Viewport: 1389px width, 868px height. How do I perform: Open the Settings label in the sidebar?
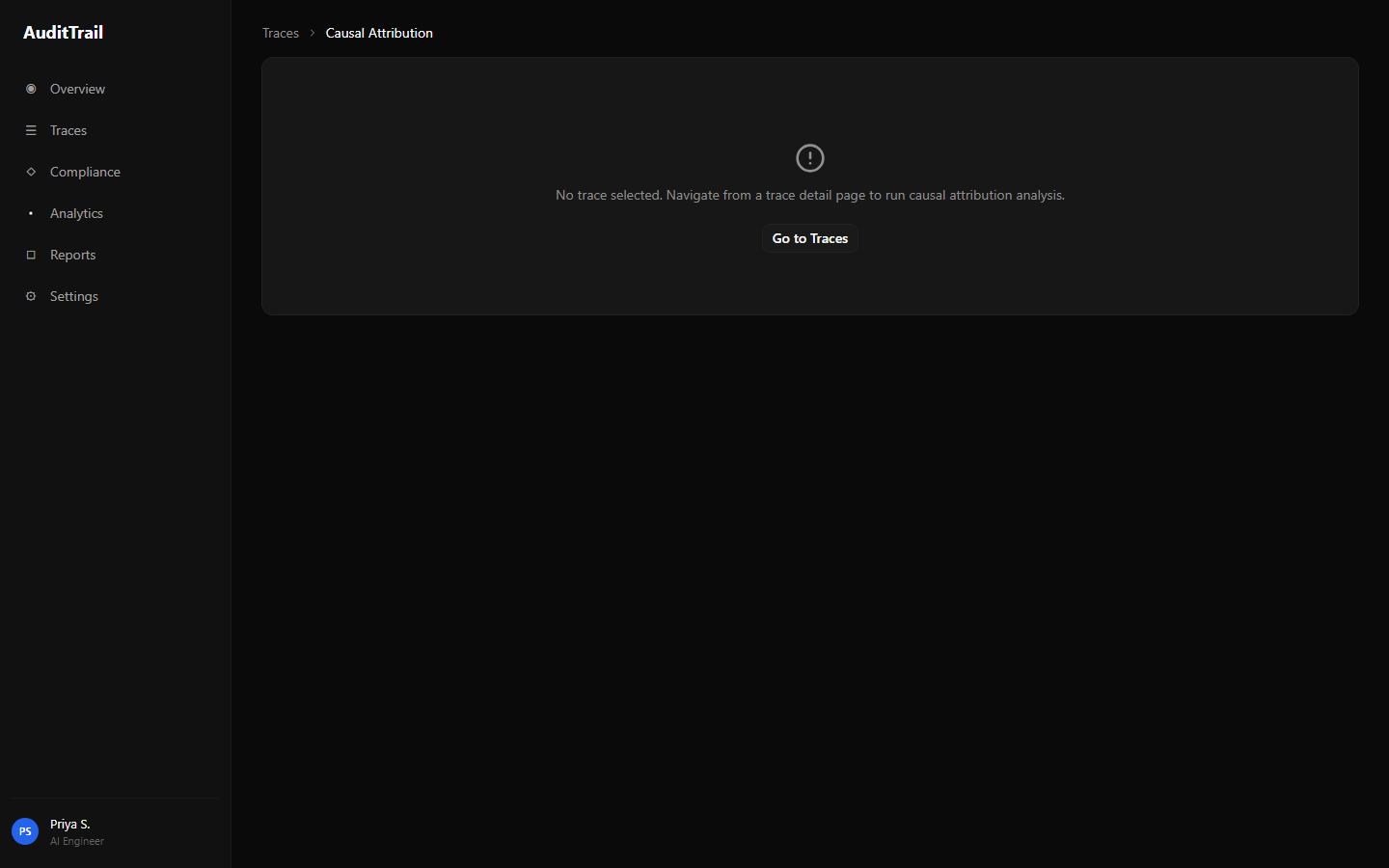[74, 296]
